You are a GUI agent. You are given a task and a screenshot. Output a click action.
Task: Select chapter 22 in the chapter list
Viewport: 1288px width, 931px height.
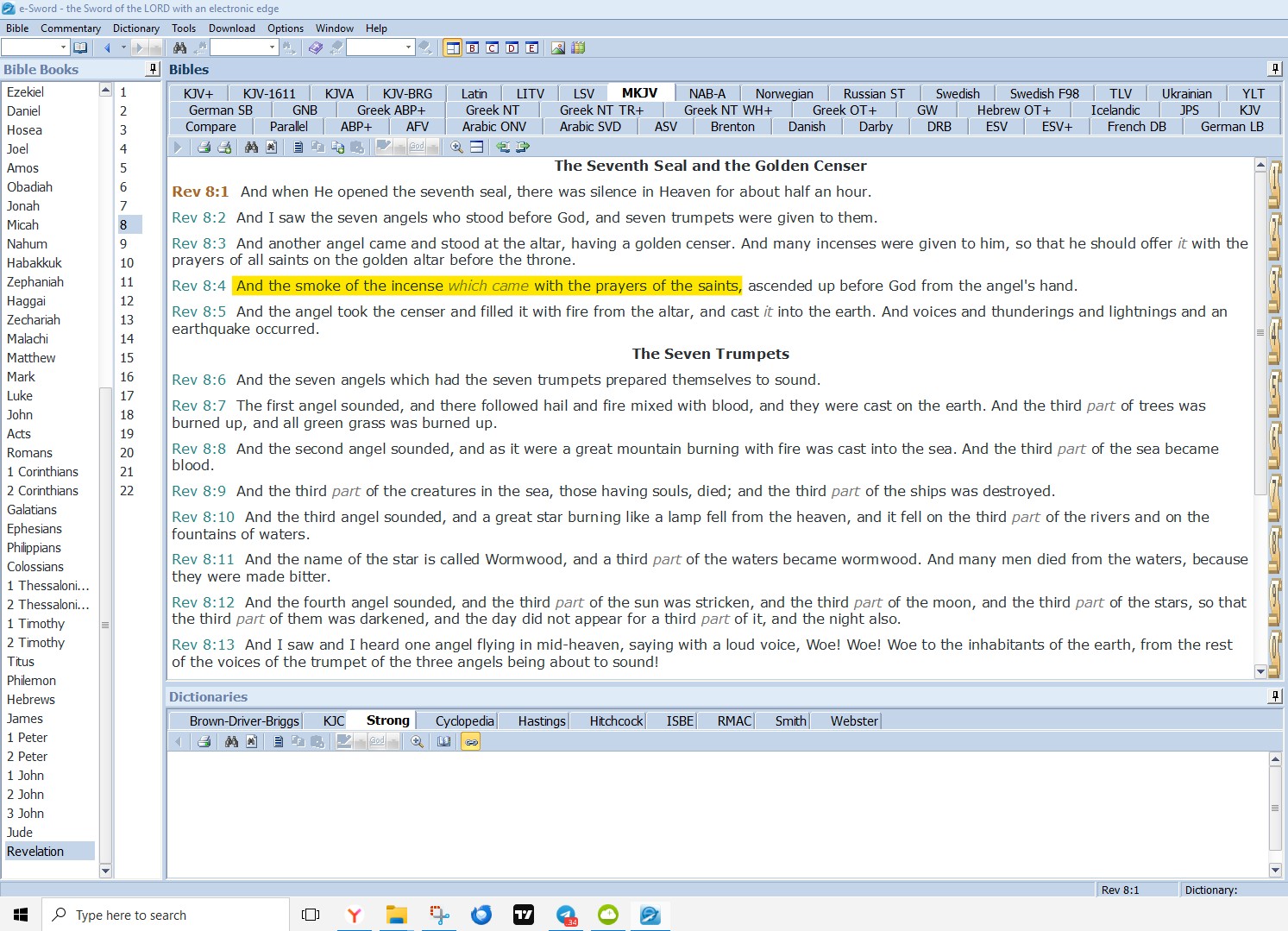point(127,490)
